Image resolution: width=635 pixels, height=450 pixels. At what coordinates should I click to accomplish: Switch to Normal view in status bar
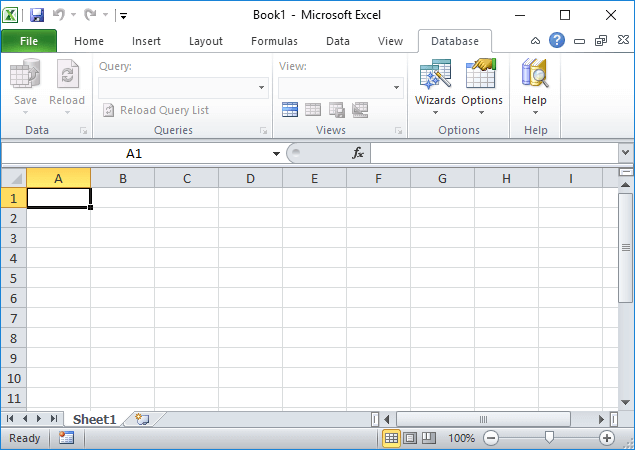(391, 438)
